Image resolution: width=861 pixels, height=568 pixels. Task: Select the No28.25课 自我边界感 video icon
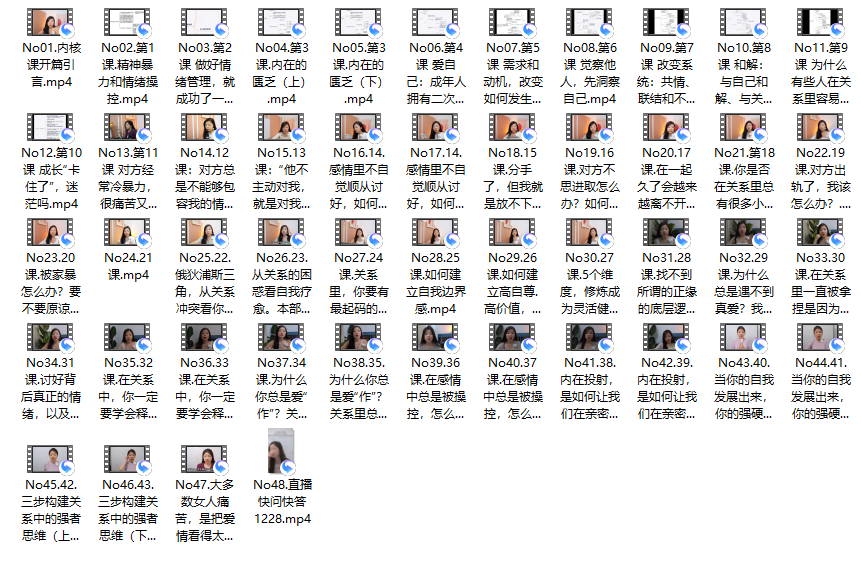435,232
